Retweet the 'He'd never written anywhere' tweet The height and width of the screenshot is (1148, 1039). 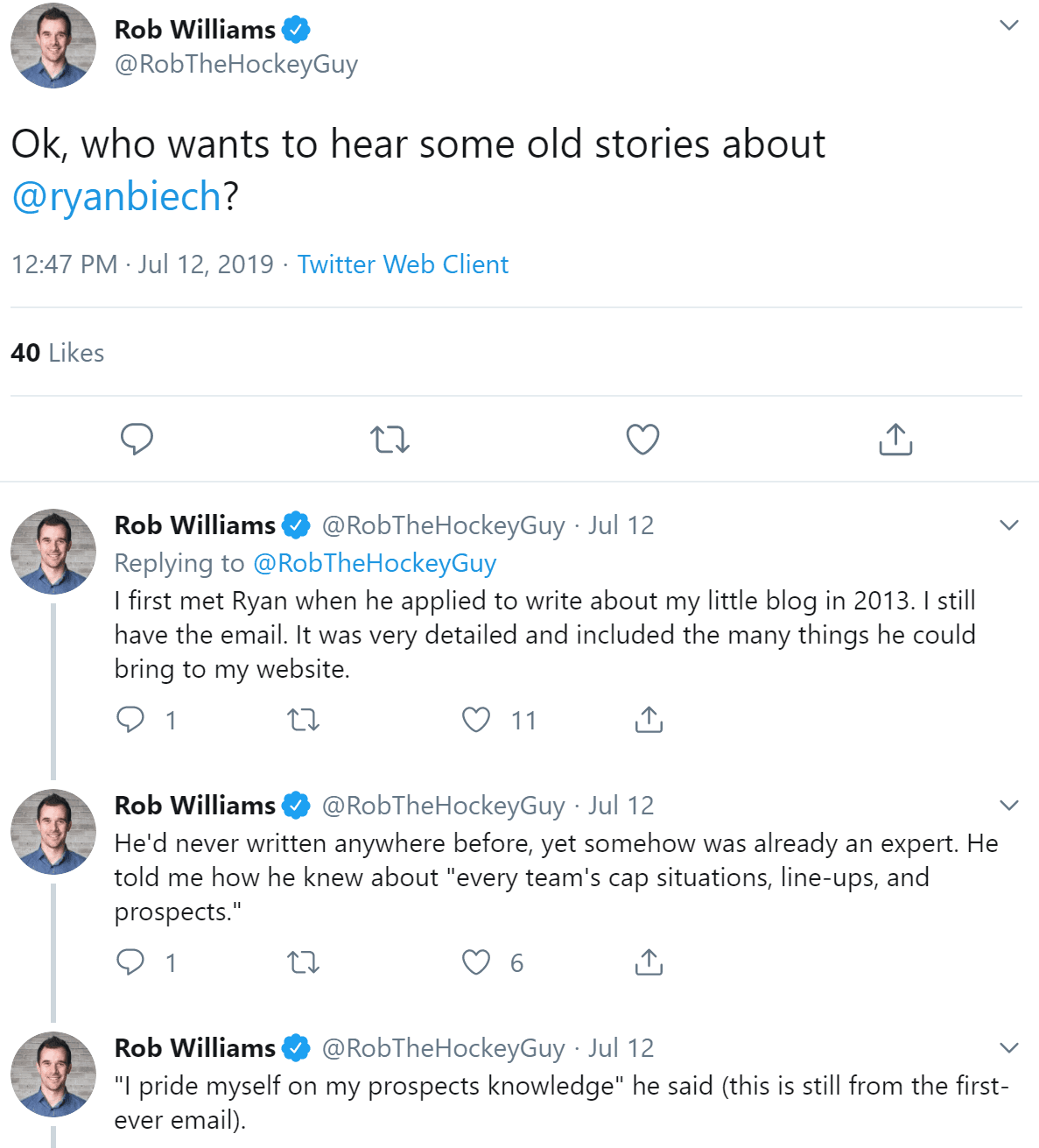click(x=303, y=962)
